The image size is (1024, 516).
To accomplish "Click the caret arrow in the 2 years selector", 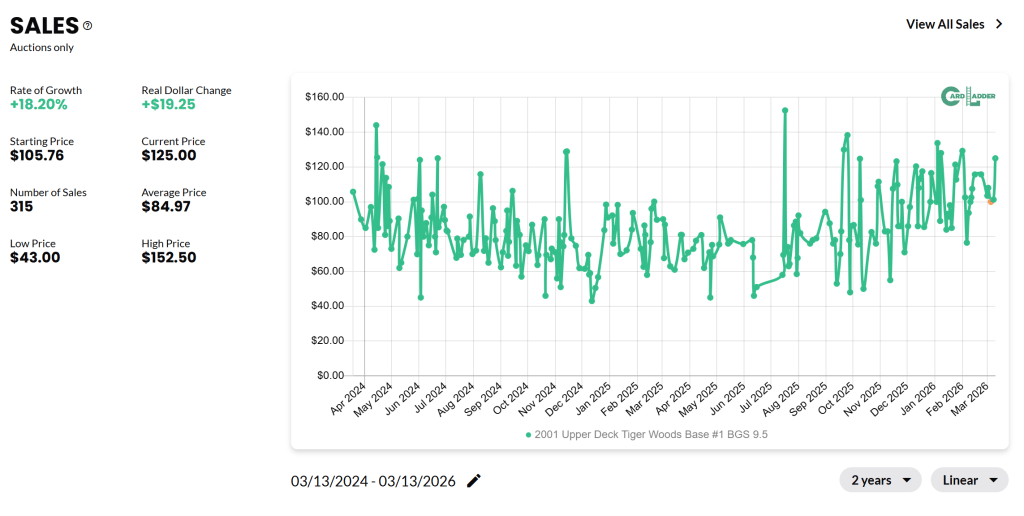I will [x=906, y=480].
